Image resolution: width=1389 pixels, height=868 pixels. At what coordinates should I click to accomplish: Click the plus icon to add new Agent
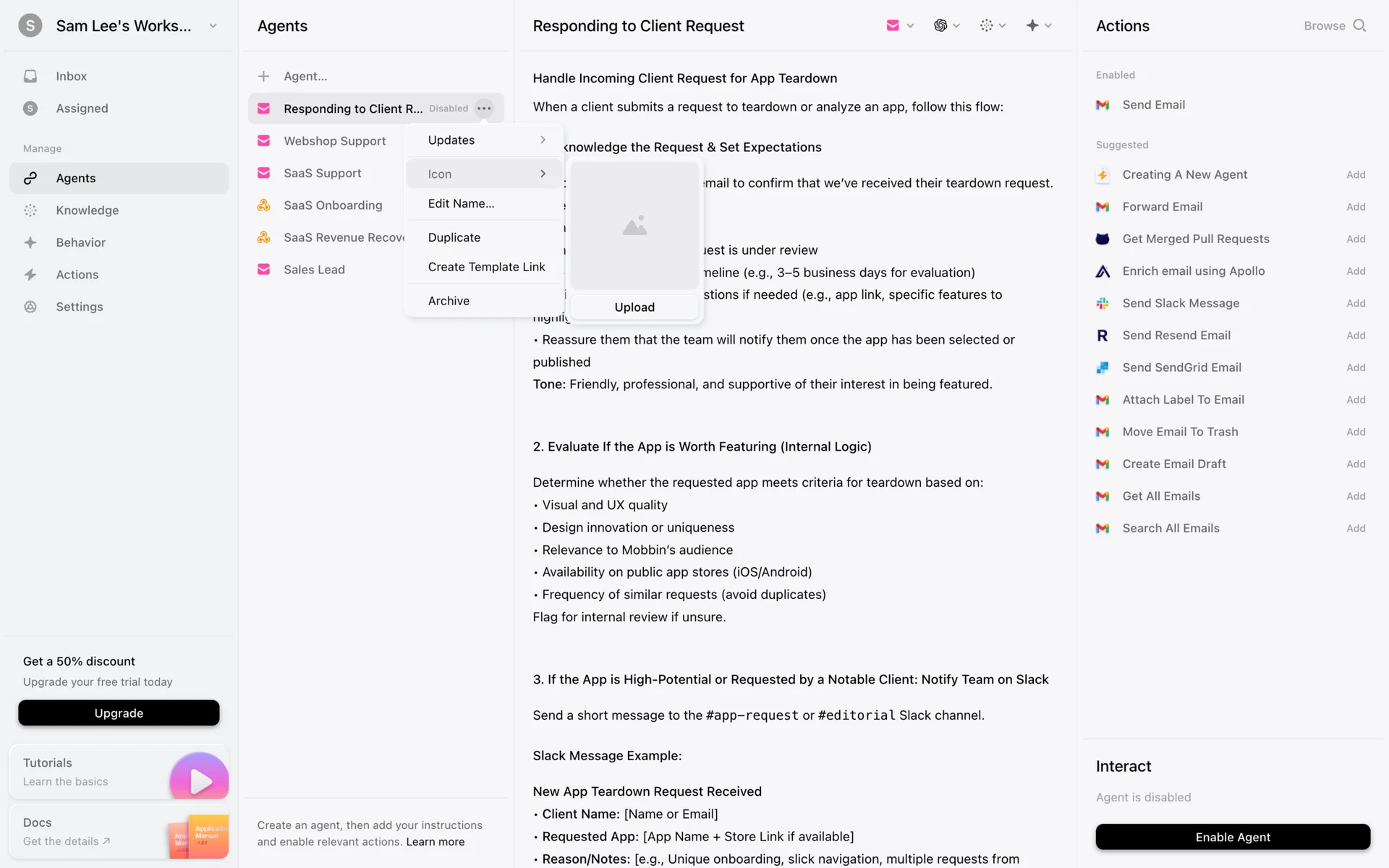tap(264, 76)
